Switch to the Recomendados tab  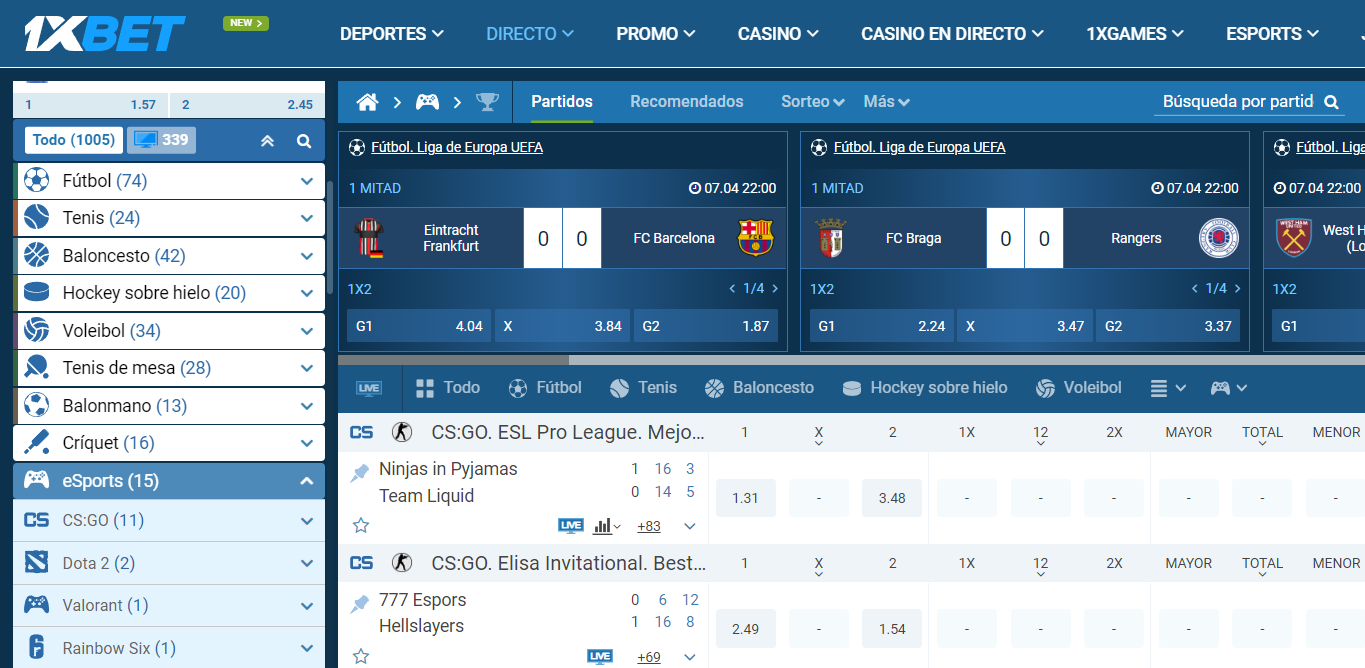pyautogui.click(x=687, y=102)
